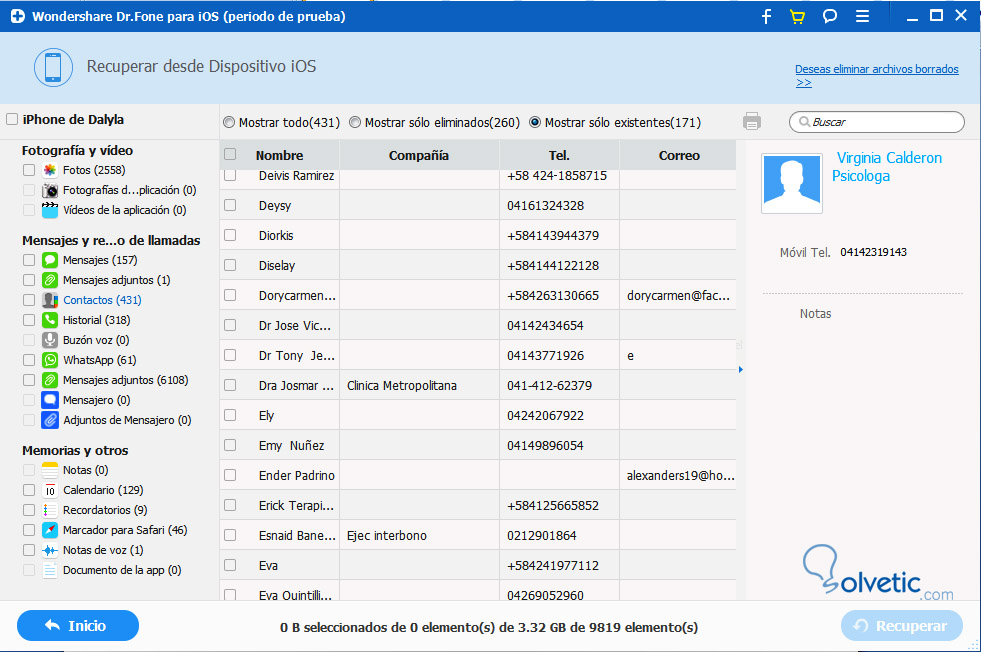The height and width of the screenshot is (652, 981).
Task: Click into the Buscar search field
Action: (877, 122)
